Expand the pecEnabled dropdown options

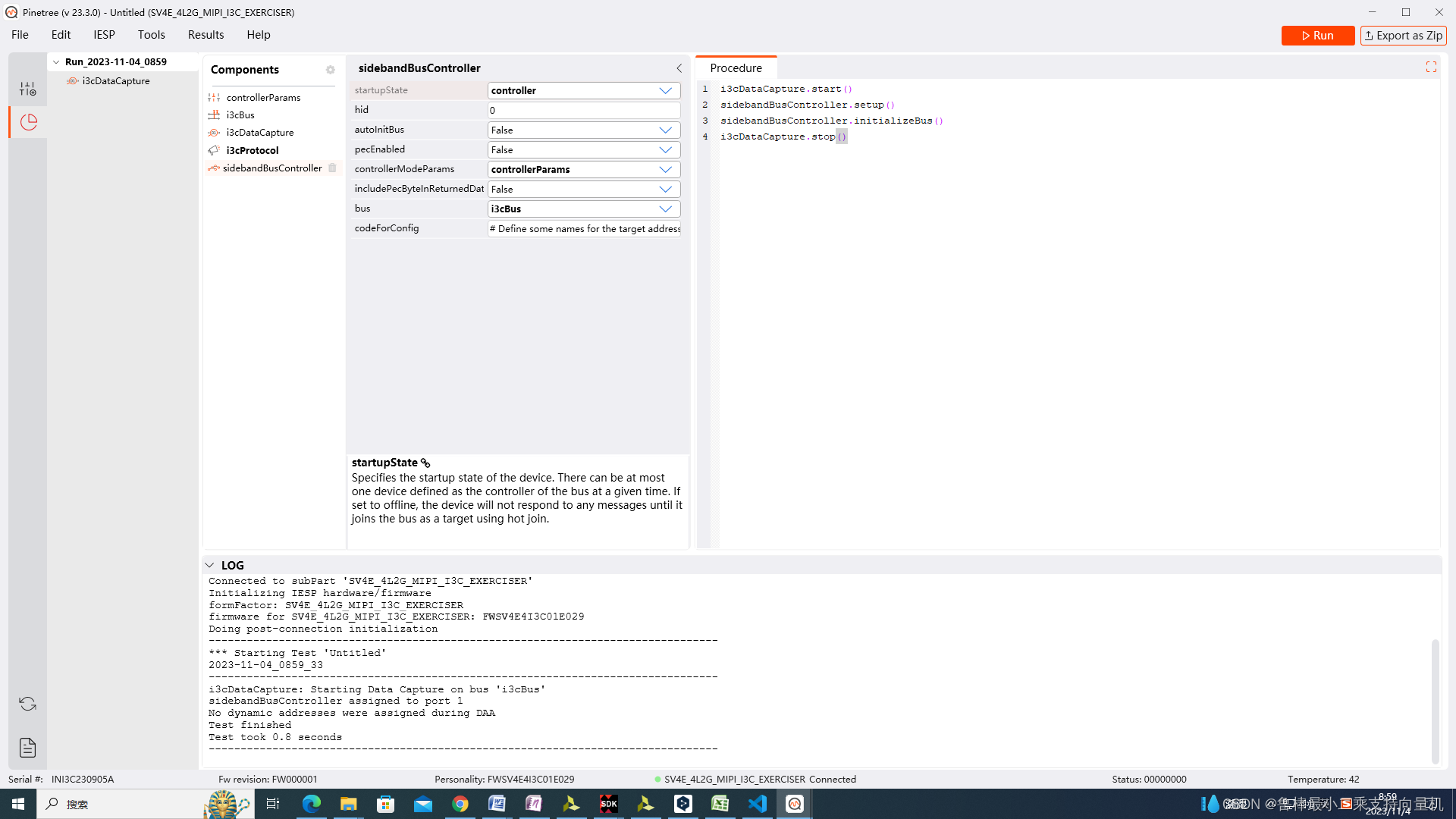(x=664, y=149)
